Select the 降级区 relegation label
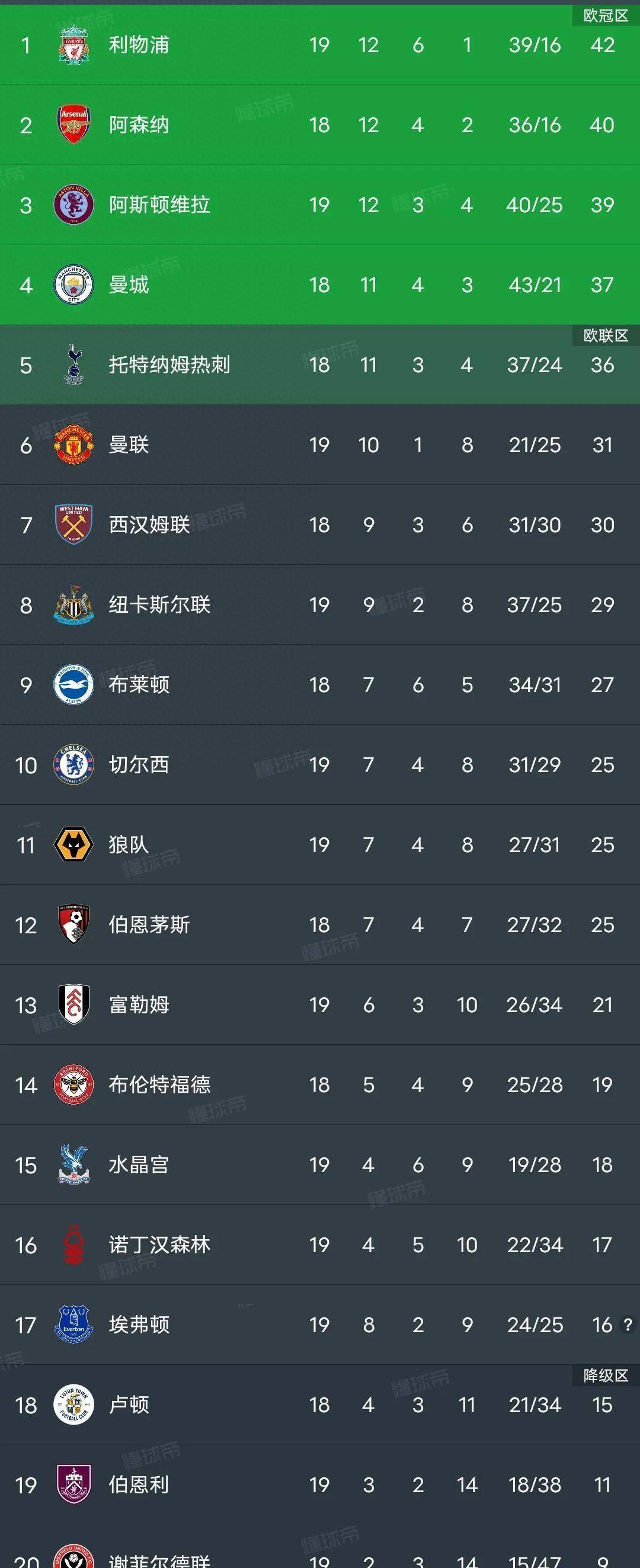 [606, 1375]
